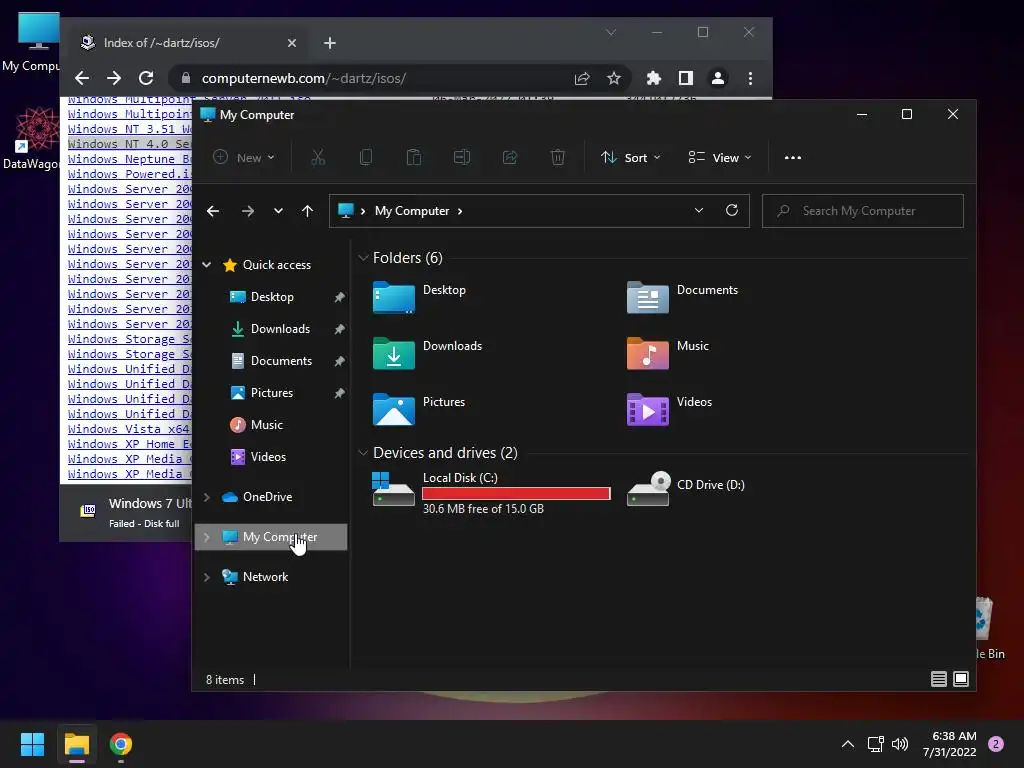Open the See more ellipsis menu in Explorer
This screenshot has height=768, width=1024.
click(793, 157)
